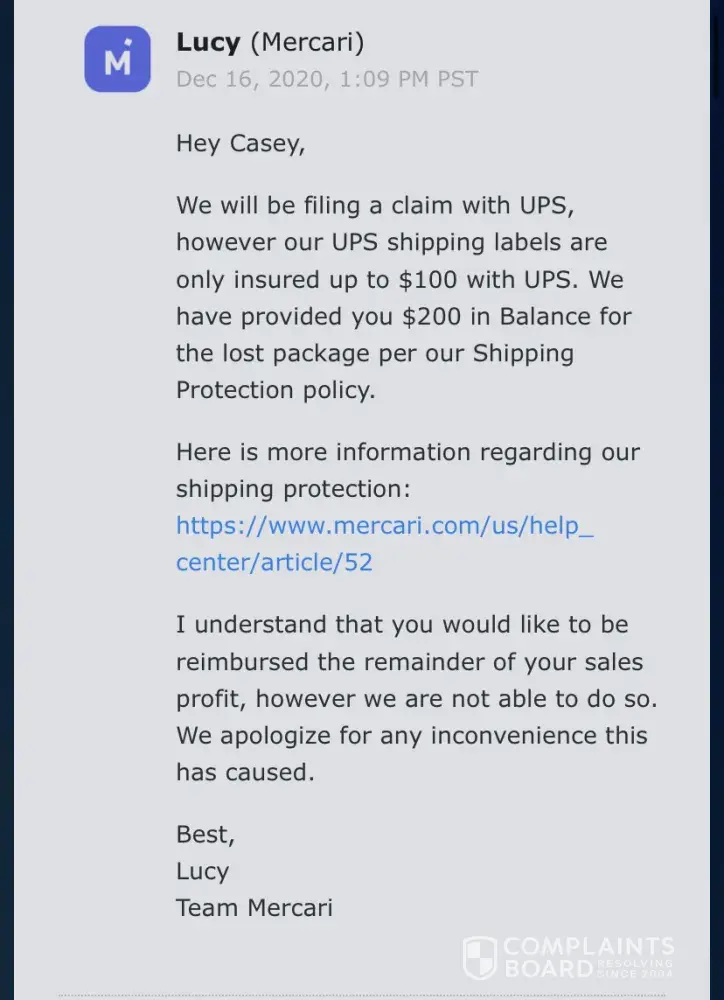The height and width of the screenshot is (1000, 724).
Task: Click the "Hey Casey," greeting line
Action: [240, 143]
